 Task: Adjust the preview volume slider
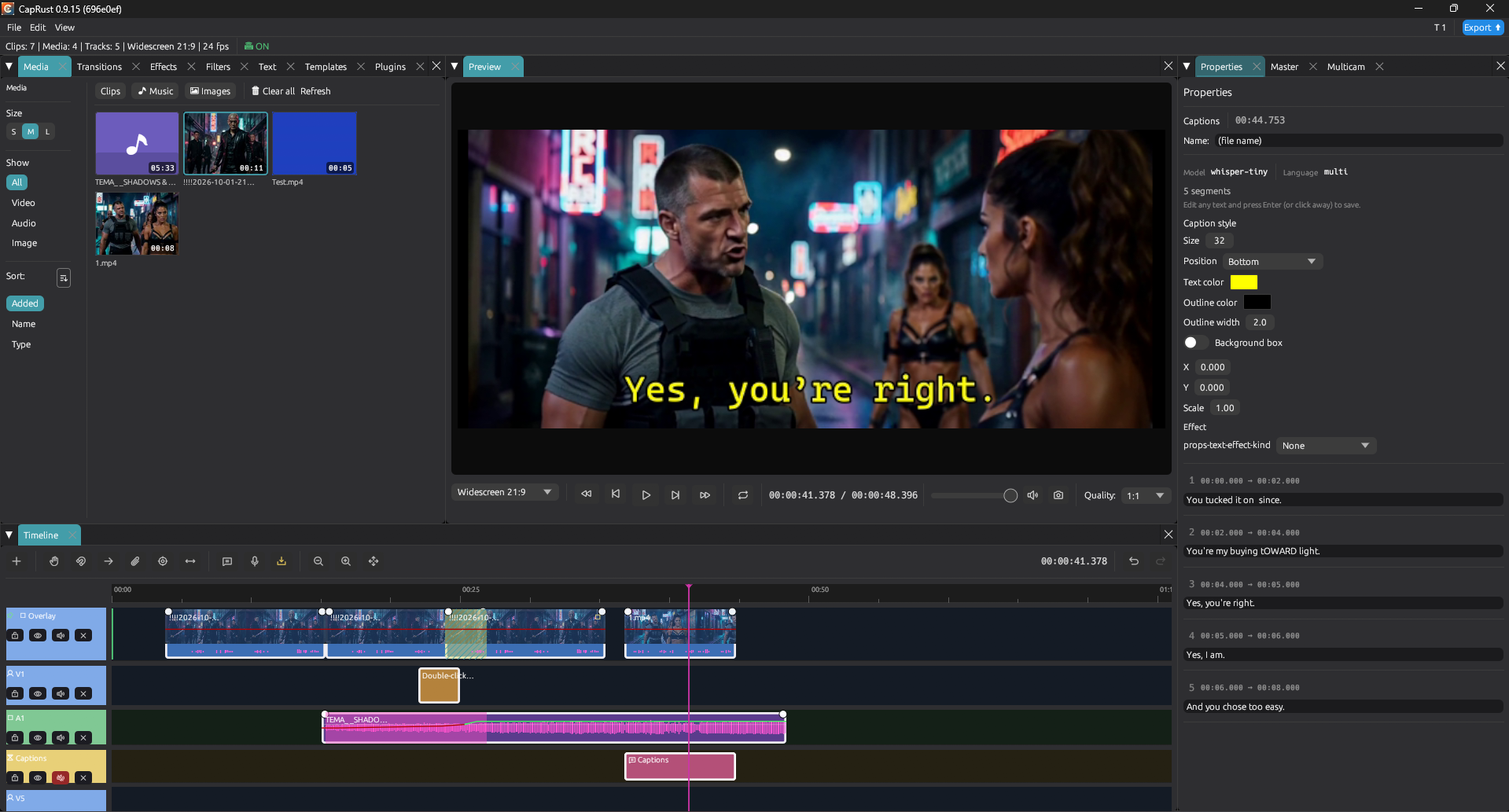pos(974,495)
